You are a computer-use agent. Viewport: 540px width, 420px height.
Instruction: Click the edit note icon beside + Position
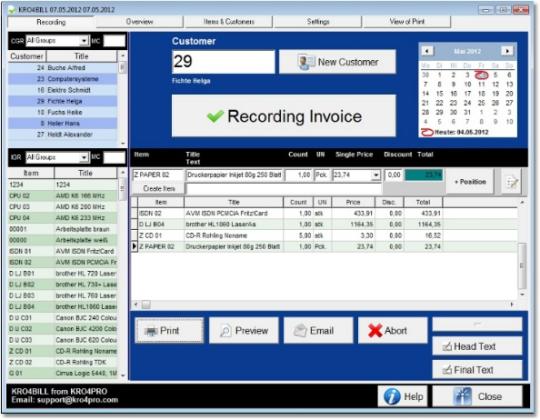511,182
